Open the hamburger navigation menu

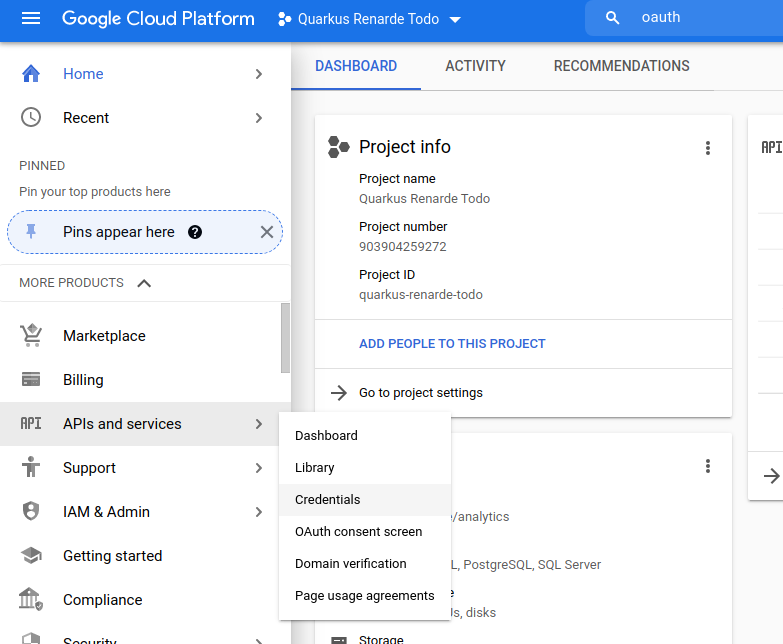pos(31,18)
